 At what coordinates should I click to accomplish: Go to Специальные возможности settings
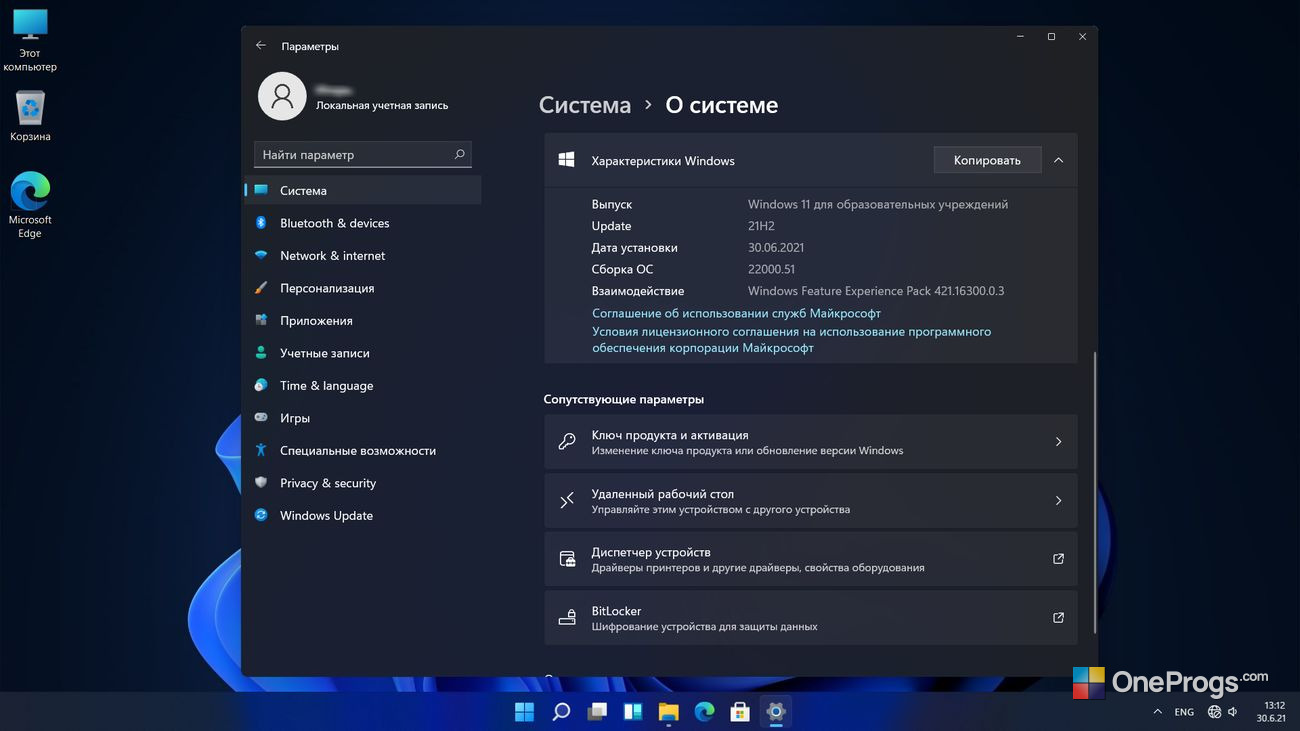click(363, 450)
